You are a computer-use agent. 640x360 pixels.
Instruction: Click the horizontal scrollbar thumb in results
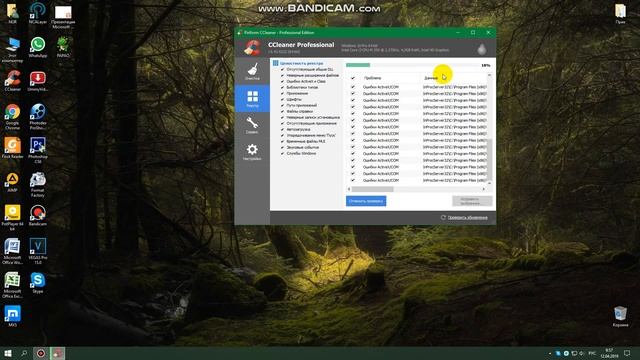point(373,189)
